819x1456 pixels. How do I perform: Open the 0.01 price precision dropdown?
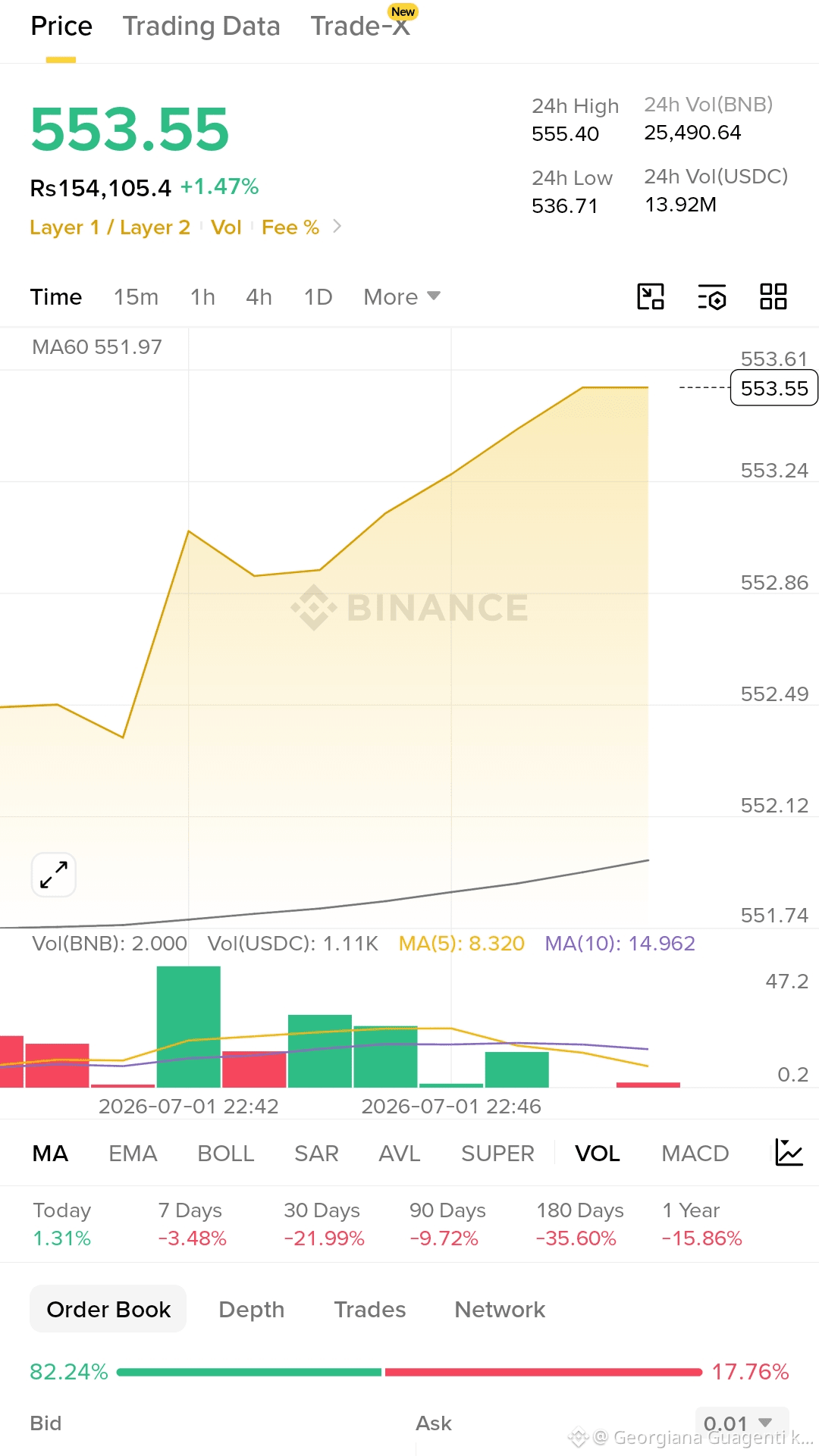[x=742, y=1423]
